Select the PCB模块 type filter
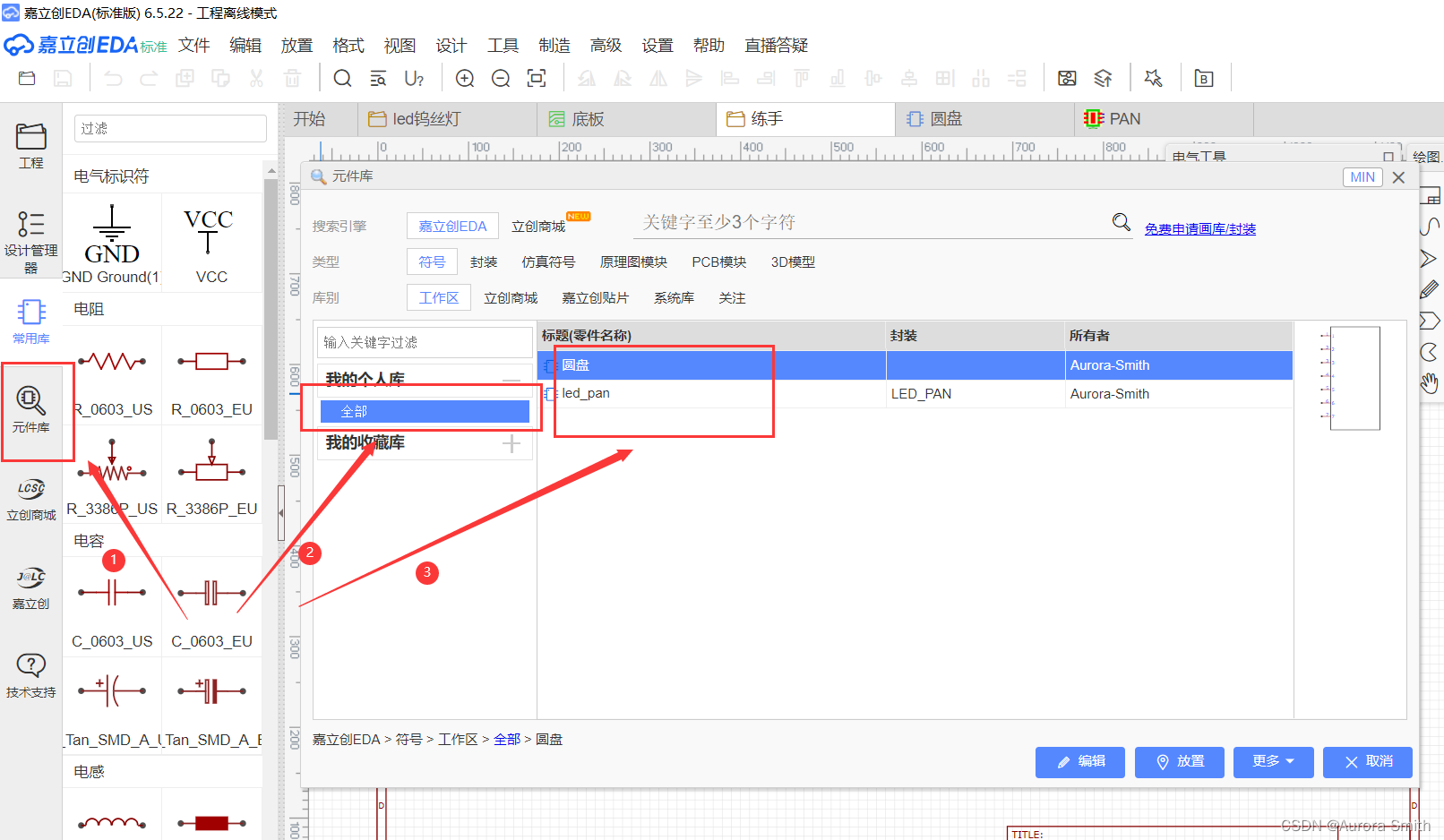Viewport: 1444px width, 840px height. pos(718,261)
